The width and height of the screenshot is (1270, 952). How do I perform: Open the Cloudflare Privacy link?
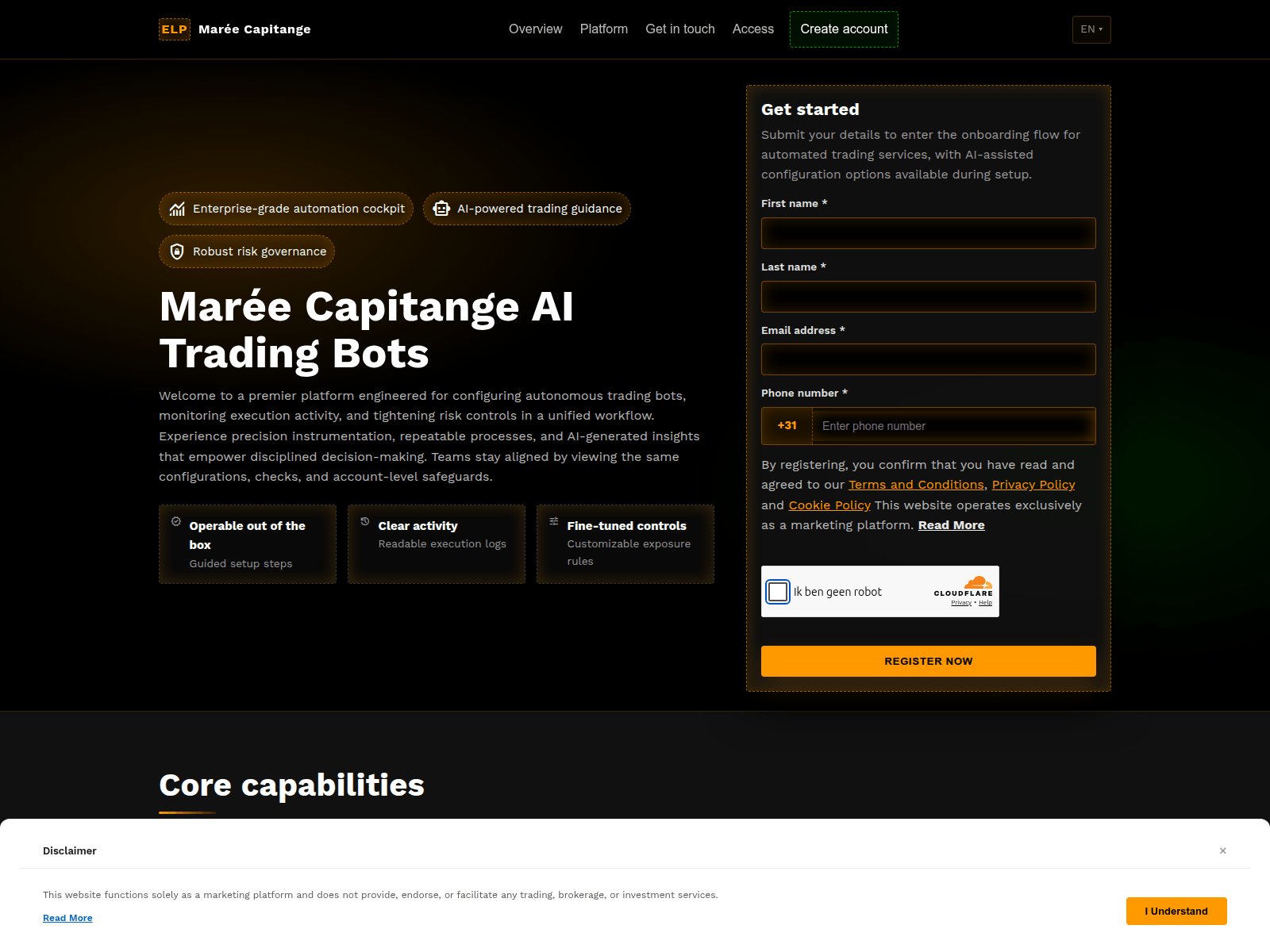point(961,603)
